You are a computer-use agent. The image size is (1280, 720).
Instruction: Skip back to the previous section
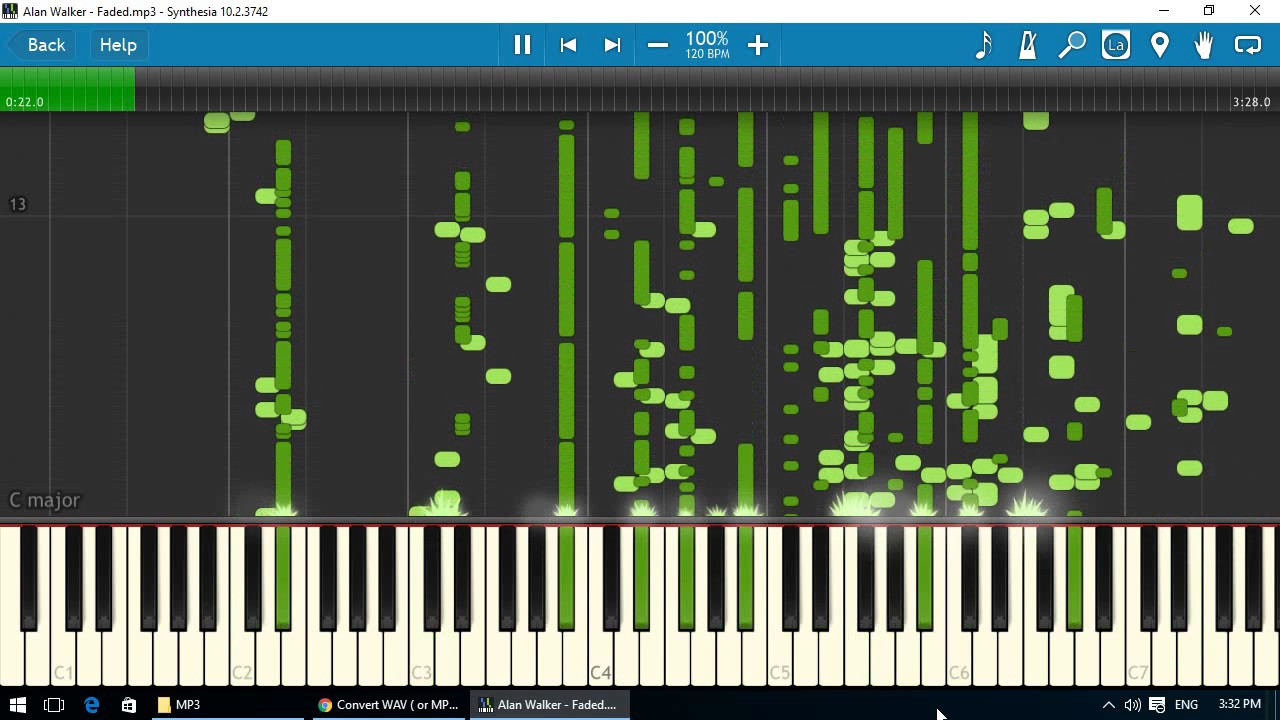(x=568, y=45)
